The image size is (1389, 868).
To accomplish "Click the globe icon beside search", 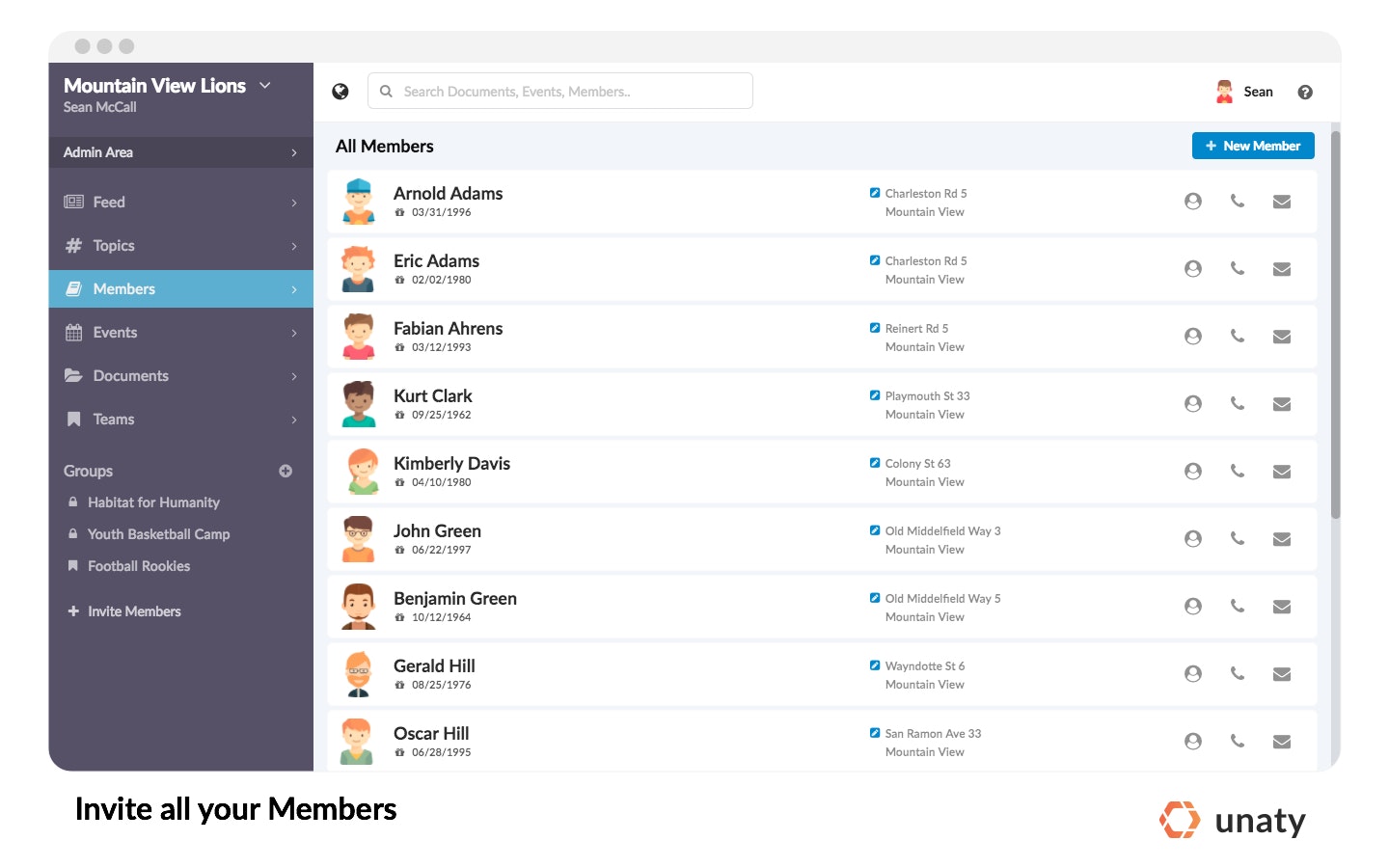I will 340,92.
